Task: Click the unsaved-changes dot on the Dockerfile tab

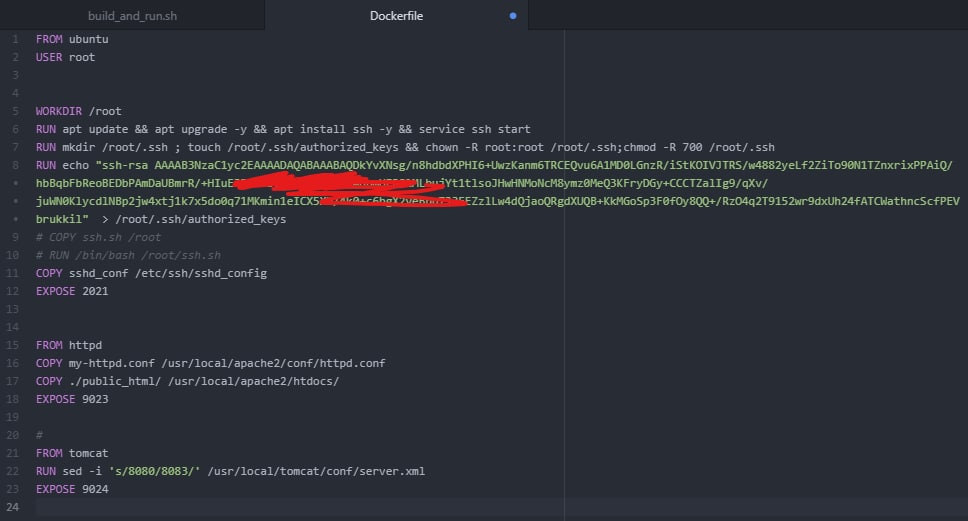Action: tap(513, 16)
